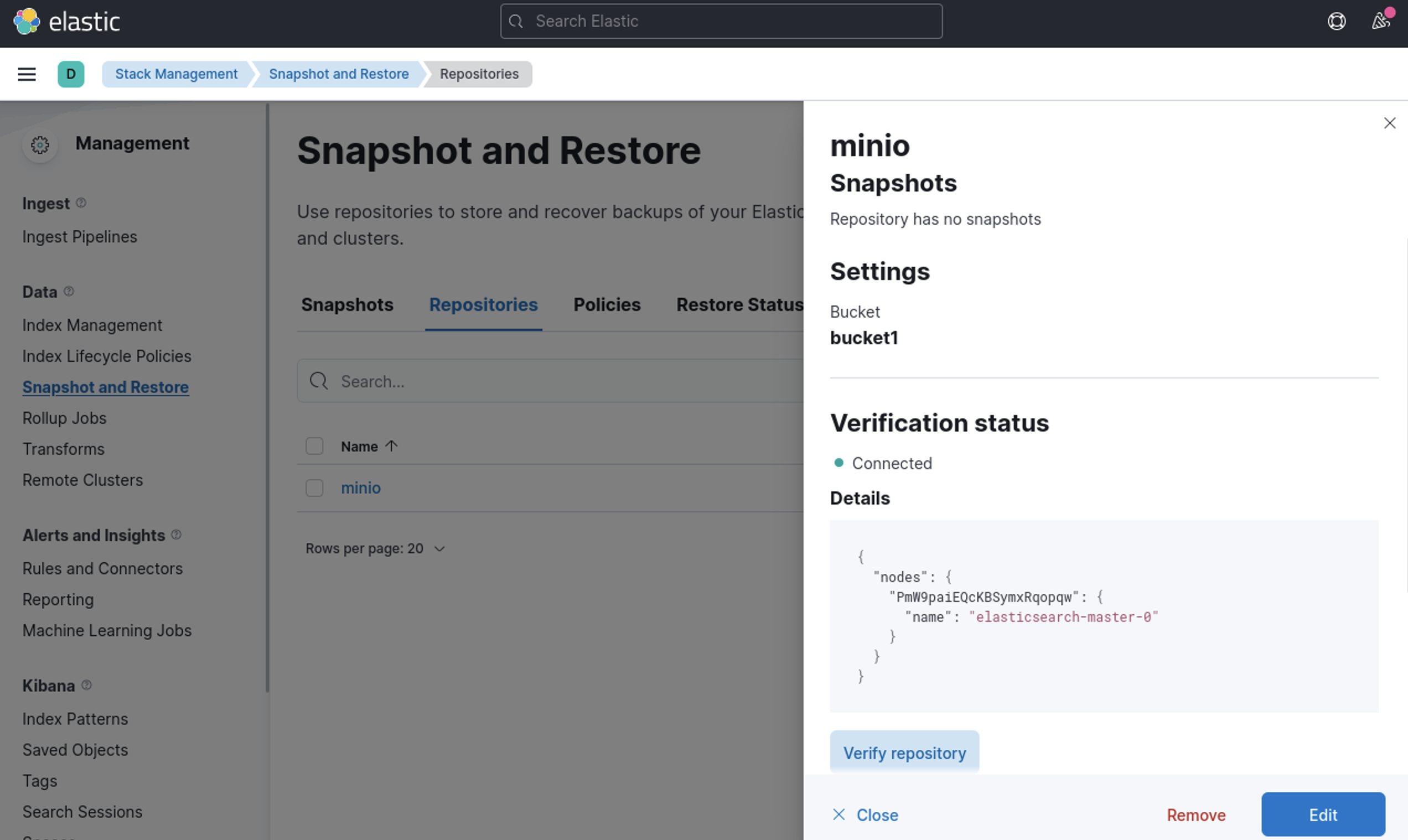1408x840 pixels.
Task: Click the blue Edit button
Action: coord(1323,814)
